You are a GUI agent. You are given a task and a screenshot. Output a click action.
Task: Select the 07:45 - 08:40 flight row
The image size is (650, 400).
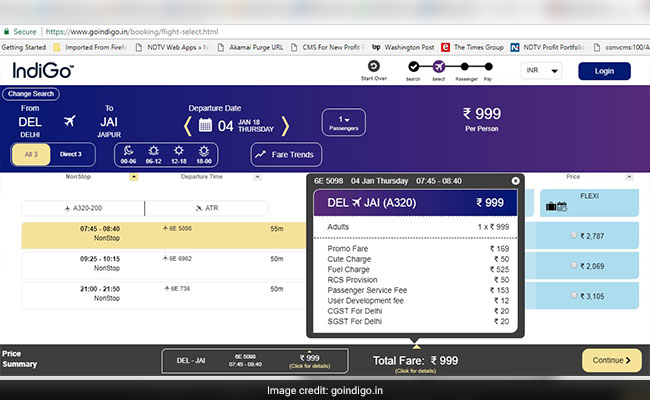point(164,235)
